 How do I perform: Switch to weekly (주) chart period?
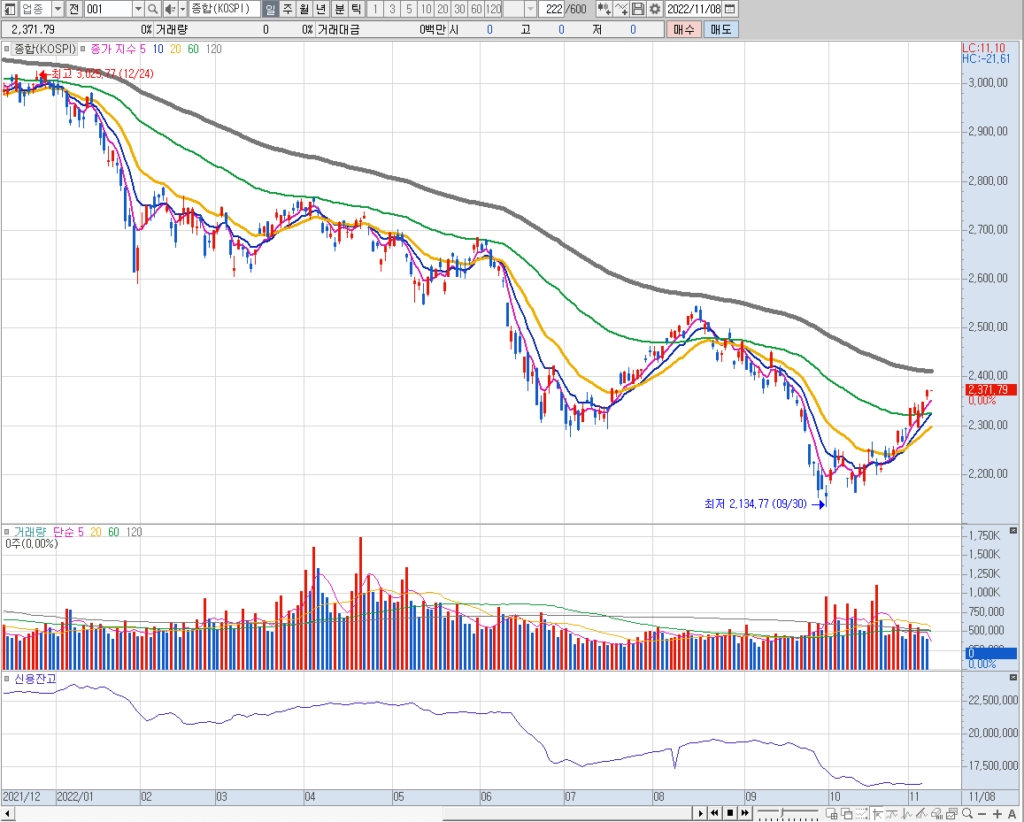[x=288, y=9]
